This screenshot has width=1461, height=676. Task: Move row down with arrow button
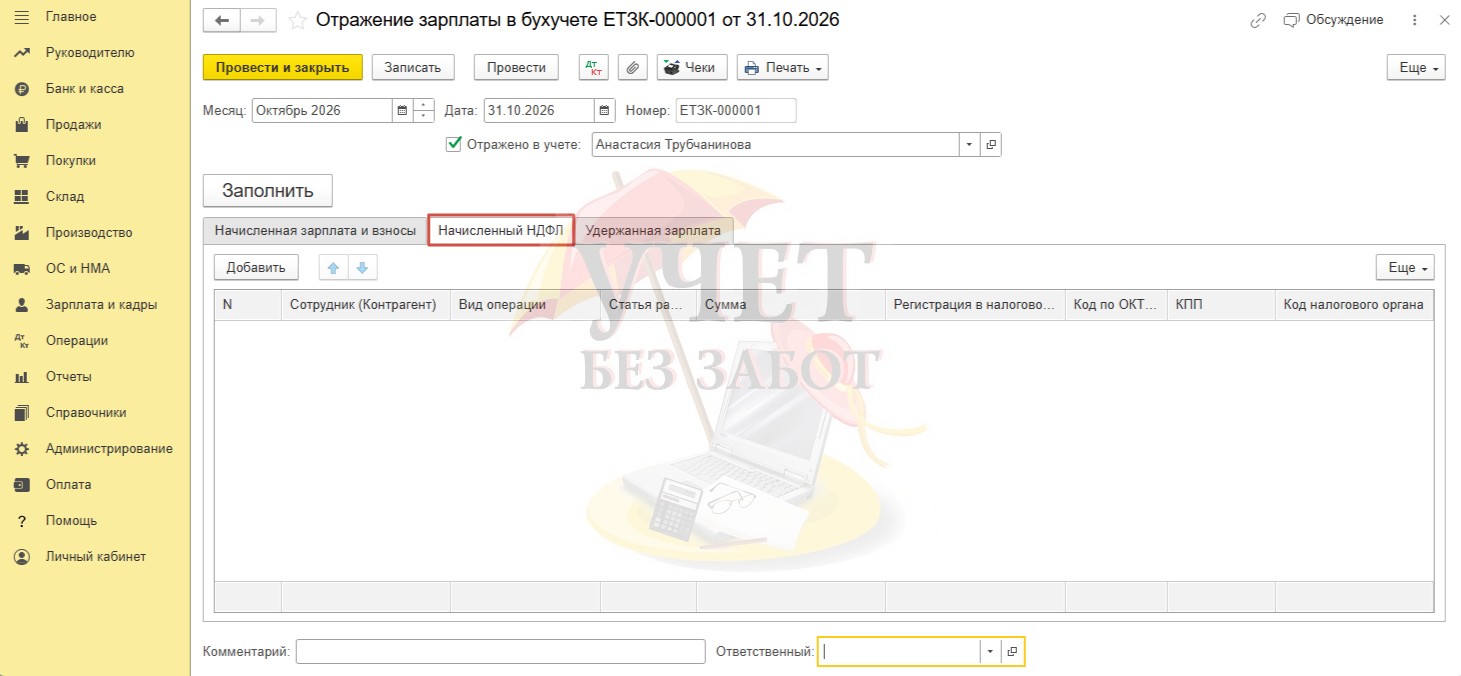(x=362, y=267)
